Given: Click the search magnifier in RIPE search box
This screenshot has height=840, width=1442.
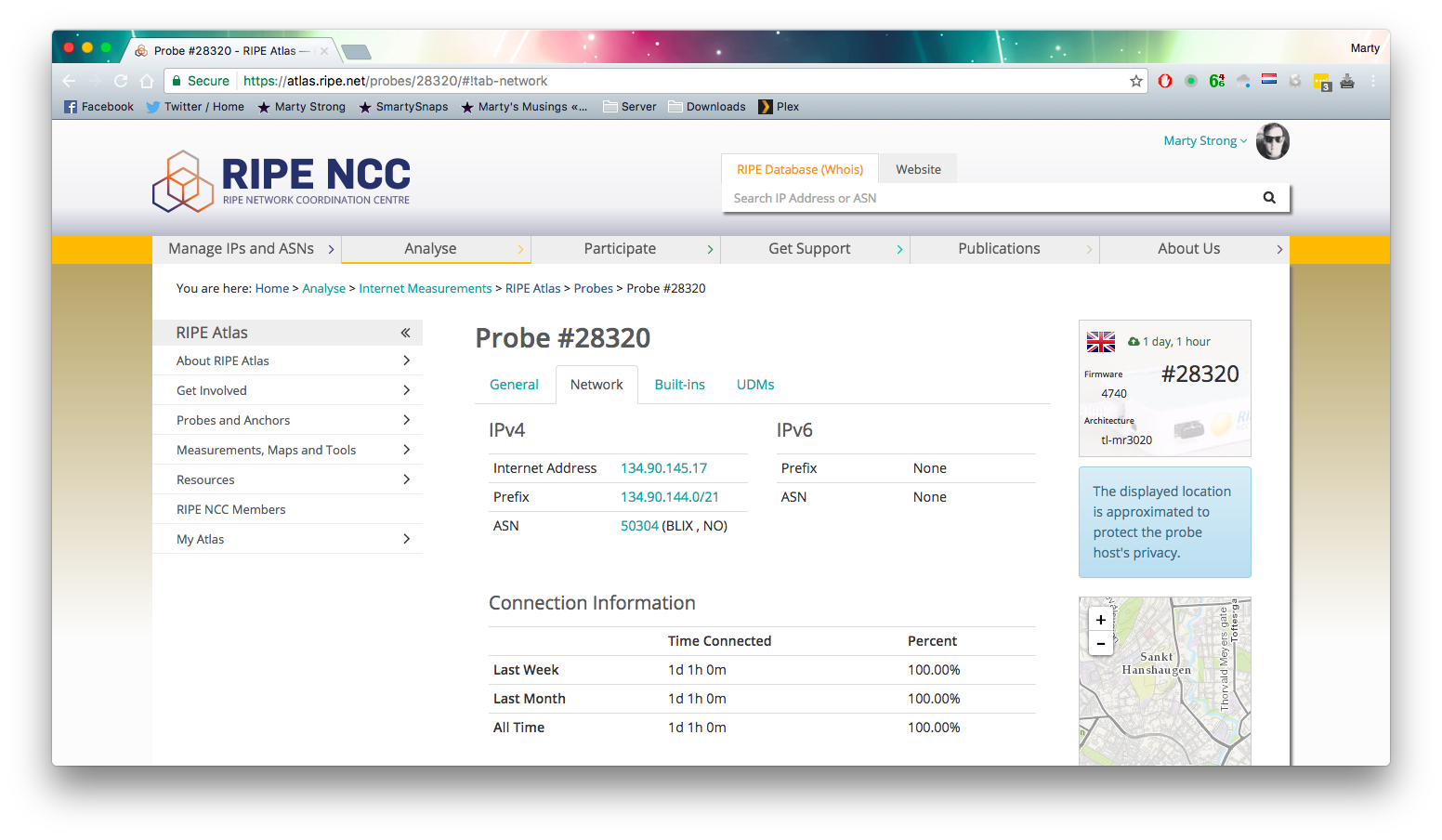Looking at the screenshot, I should click(x=1269, y=198).
